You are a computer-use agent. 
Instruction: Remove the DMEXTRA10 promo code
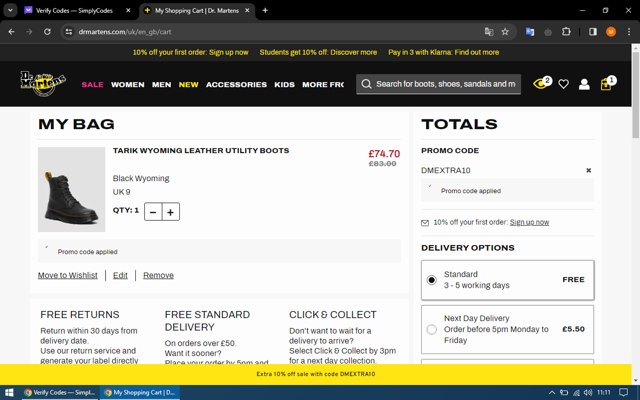(589, 170)
